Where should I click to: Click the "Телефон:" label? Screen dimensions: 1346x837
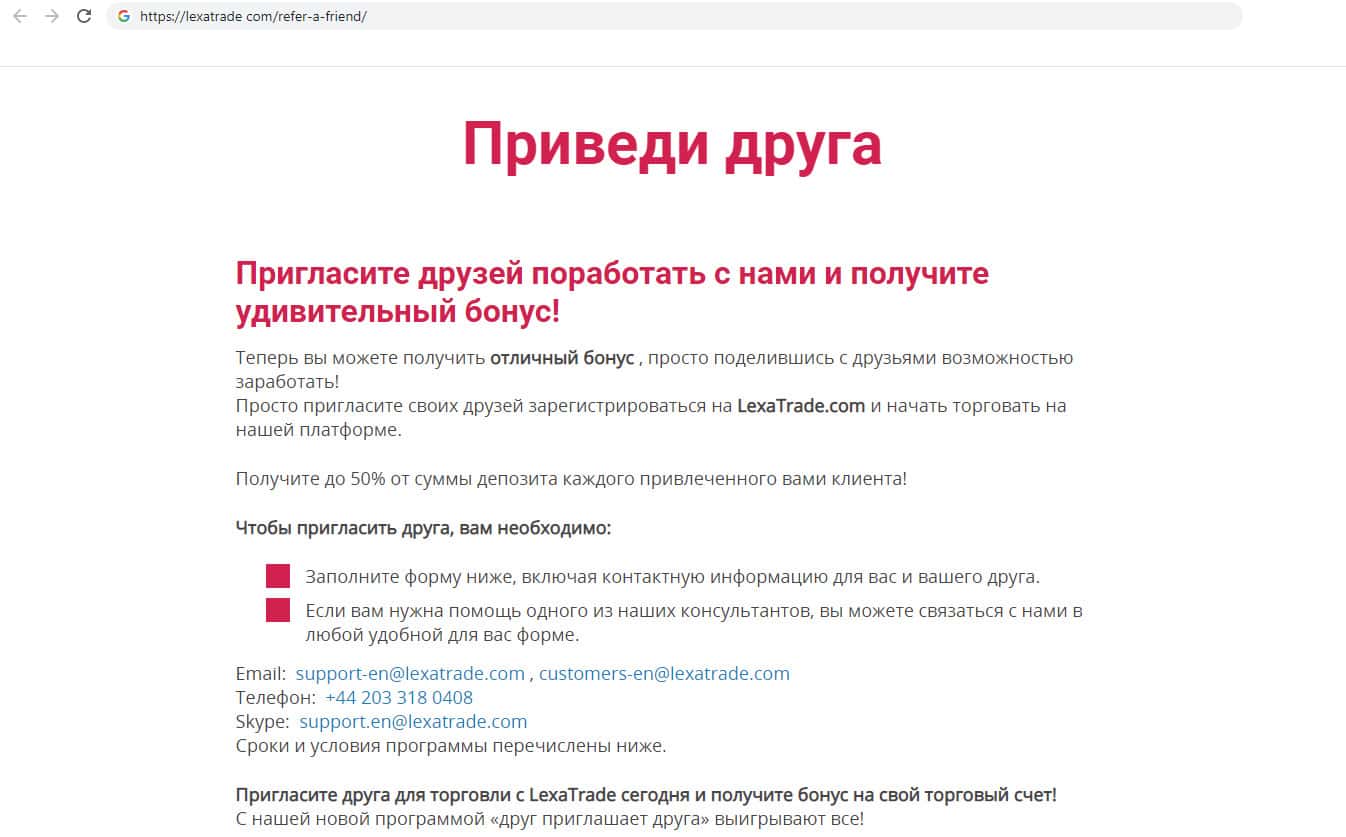coord(276,698)
